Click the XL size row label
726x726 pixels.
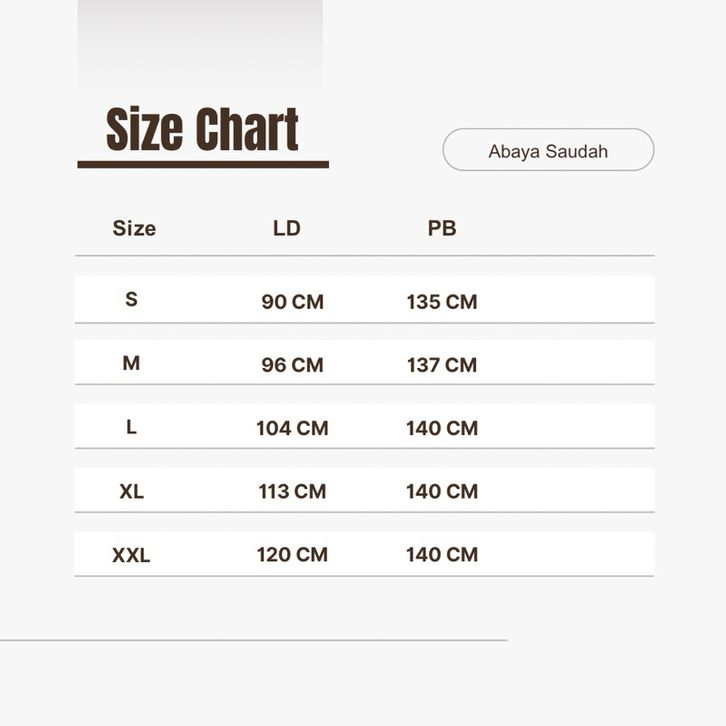click(131, 491)
